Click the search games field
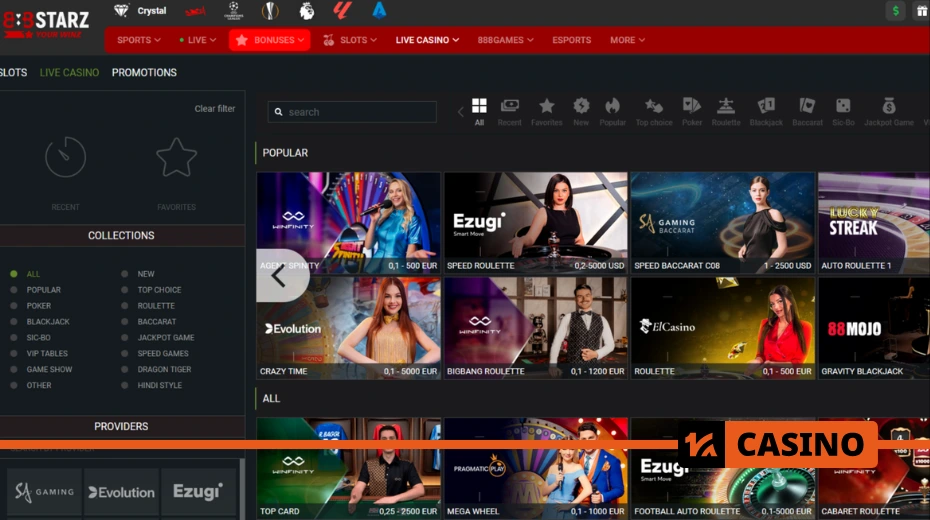Viewport: 930px width, 520px height. [352, 111]
